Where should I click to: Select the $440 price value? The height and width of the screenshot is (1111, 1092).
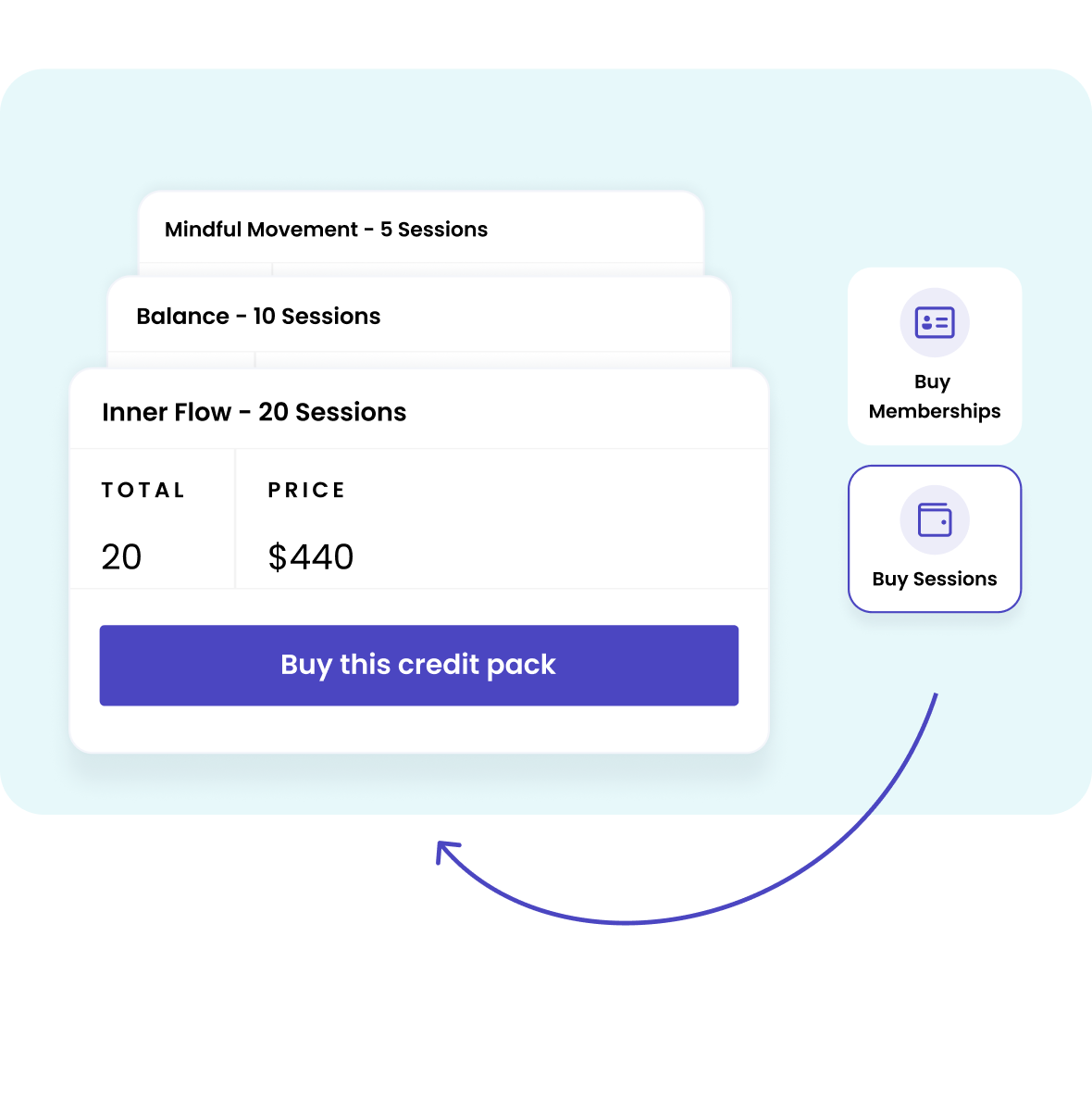[x=311, y=556]
